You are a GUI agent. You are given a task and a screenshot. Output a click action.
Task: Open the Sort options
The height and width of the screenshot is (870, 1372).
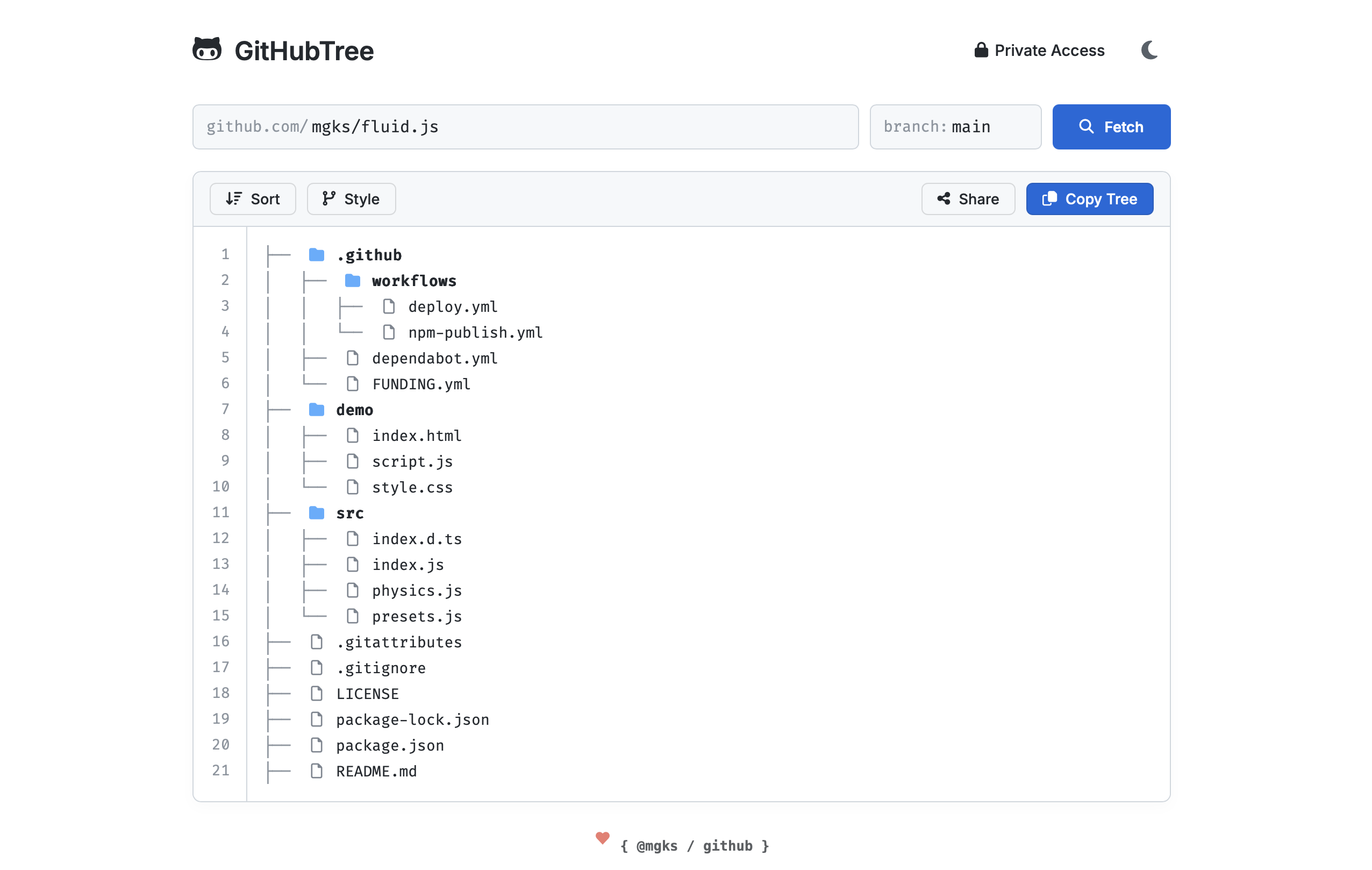253,199
